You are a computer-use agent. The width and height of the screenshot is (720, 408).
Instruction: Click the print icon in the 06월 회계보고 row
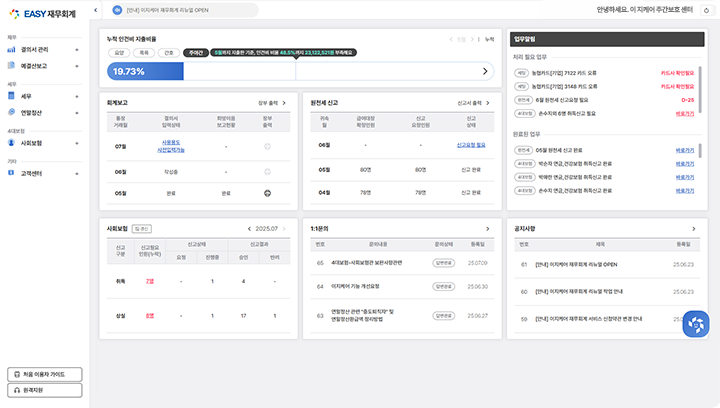pos(267,172)
